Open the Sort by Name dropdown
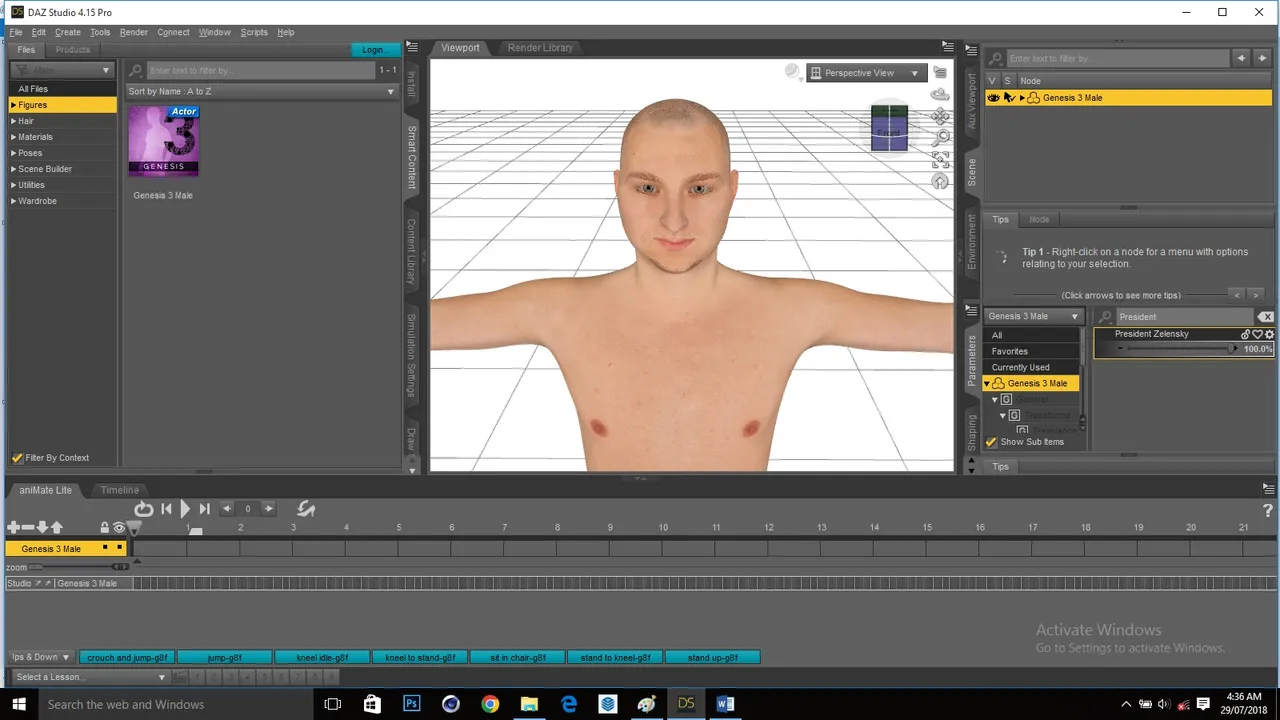1280x720 pixels. (262, 91)
